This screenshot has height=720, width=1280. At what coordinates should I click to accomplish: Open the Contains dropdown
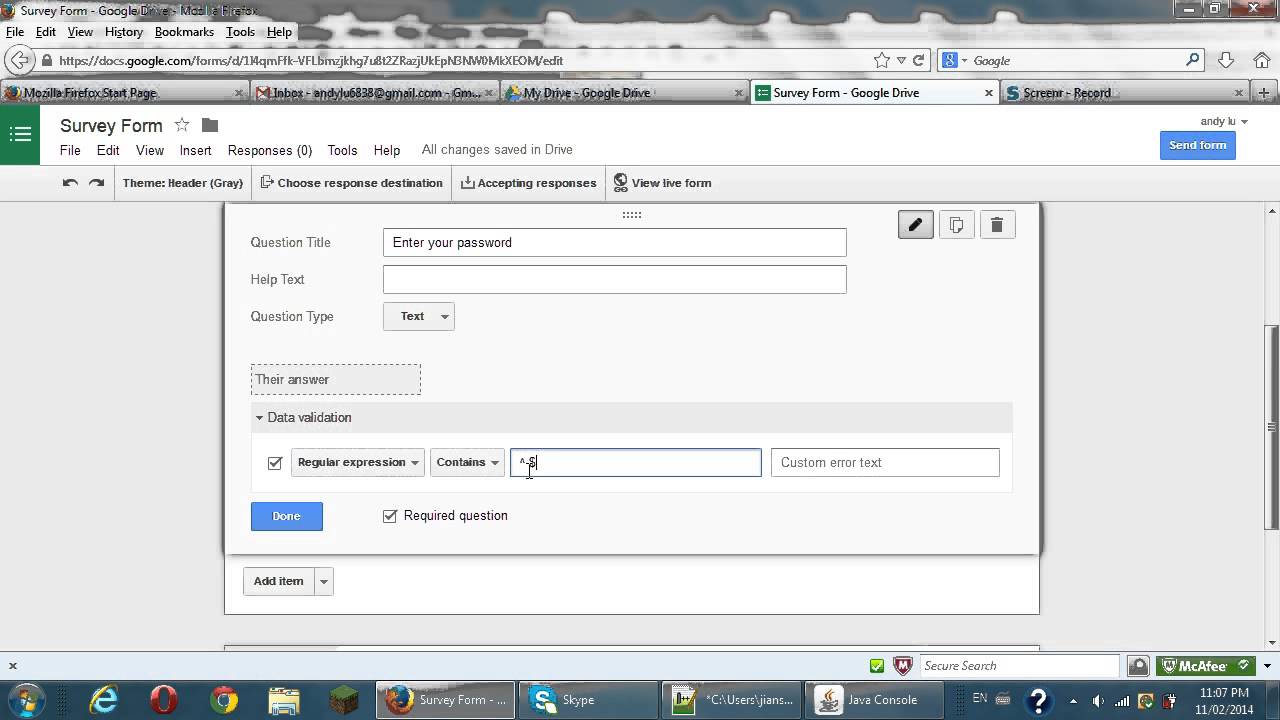[467, 462]
